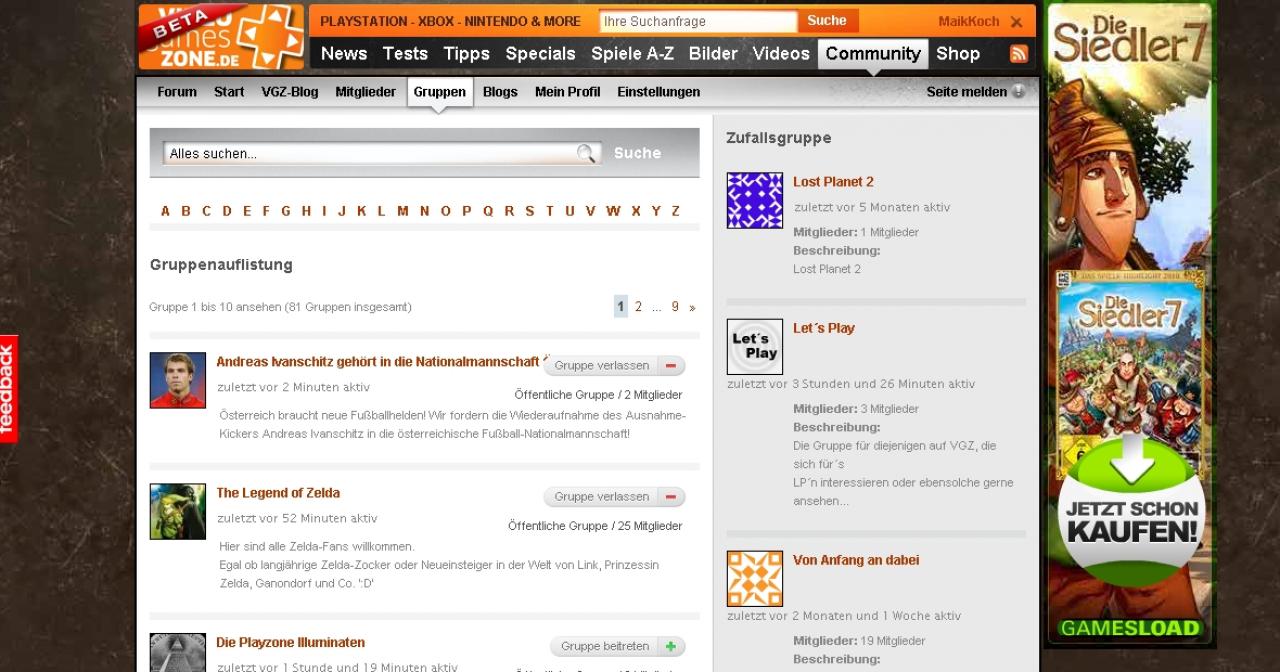Go to page 2 of groups
The height and width of the screenshot is (672, 1280).
click(638, 307)
